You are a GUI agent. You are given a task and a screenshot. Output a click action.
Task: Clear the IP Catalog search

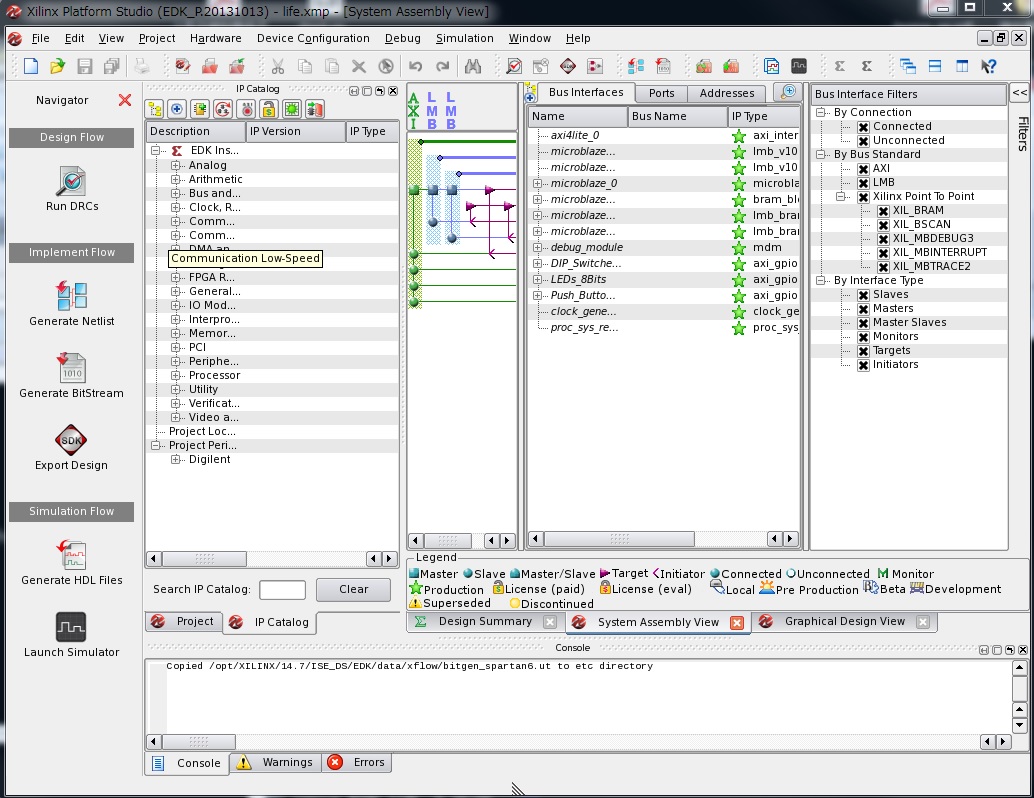pos(353,590)
